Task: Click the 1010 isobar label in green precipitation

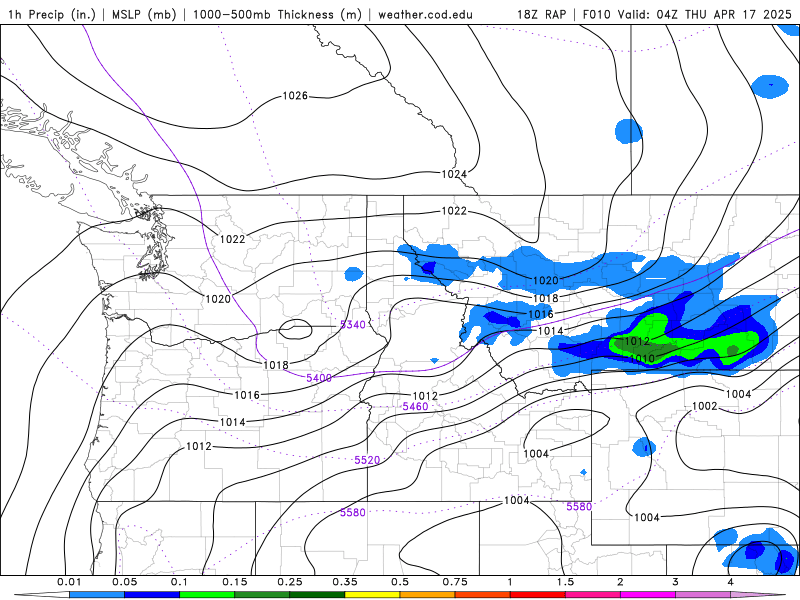Action: pyautogui.click(x=642, y=358)
